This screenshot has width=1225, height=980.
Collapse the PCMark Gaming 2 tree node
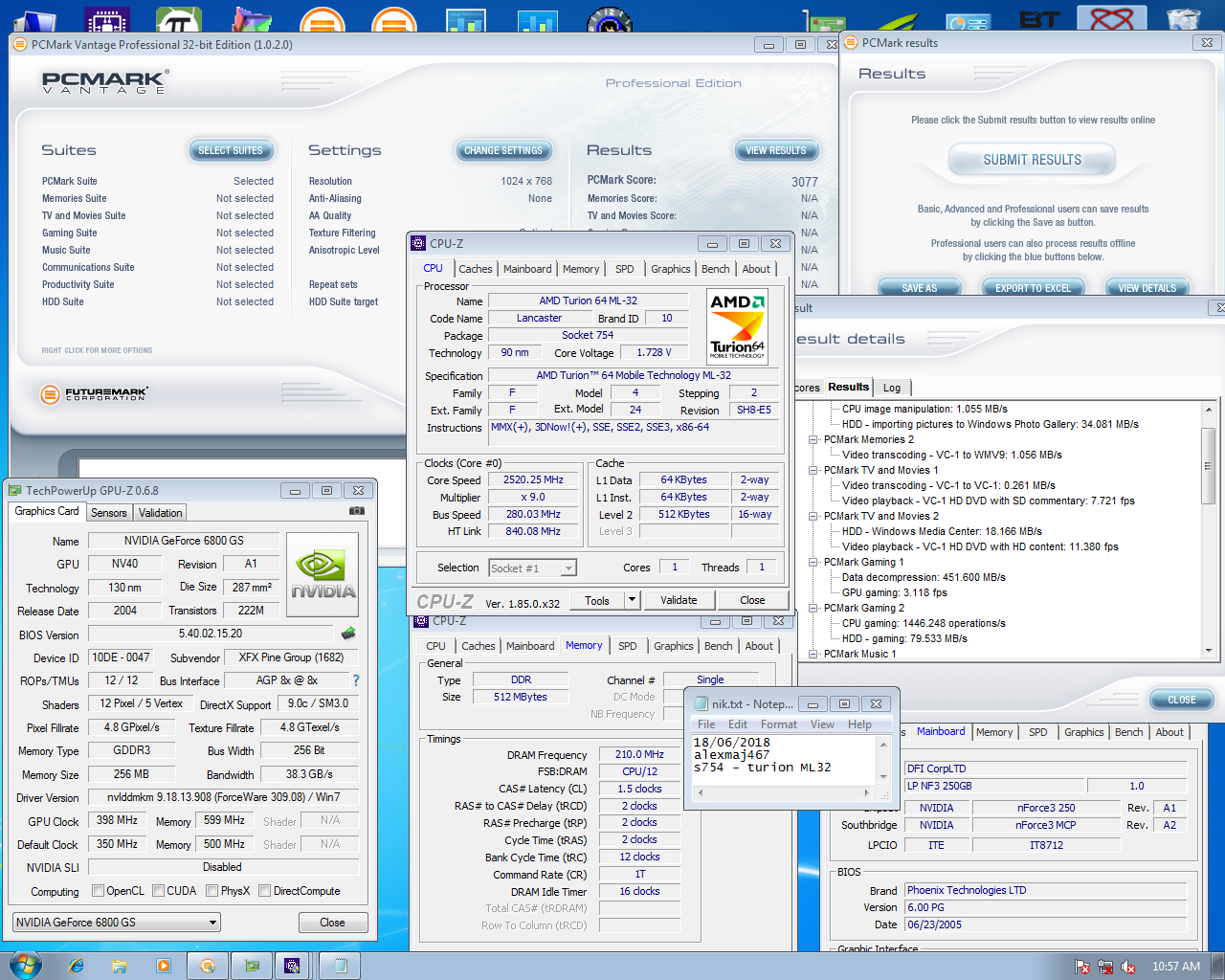pos(813,609)
